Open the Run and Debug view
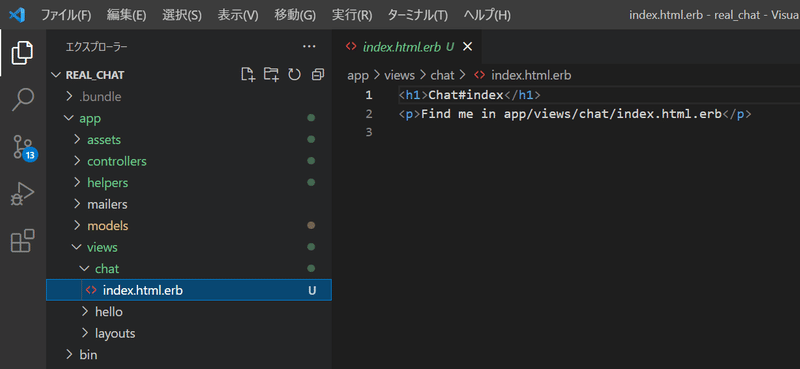The image size is (800, 369). click(x=22, y=194)
